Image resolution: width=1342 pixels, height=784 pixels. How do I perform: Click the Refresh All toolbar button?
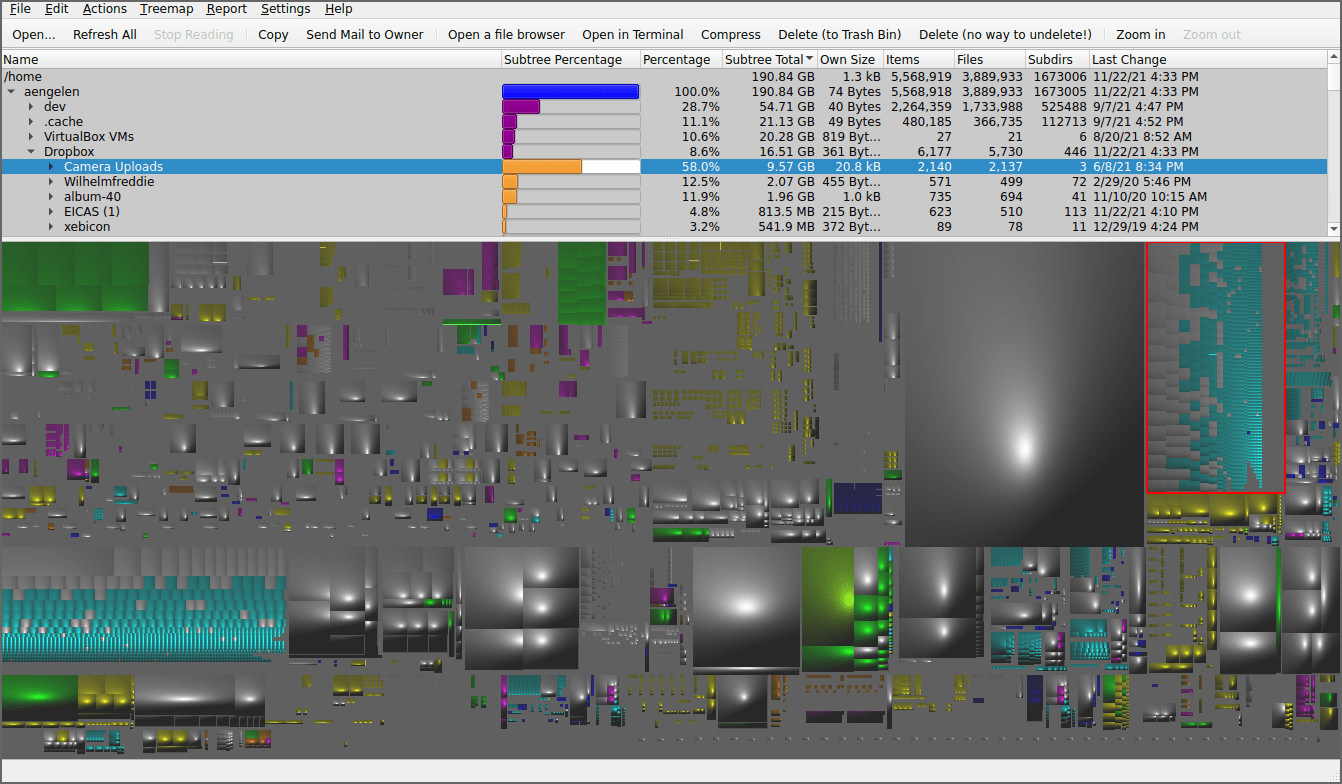click(104, 34)
